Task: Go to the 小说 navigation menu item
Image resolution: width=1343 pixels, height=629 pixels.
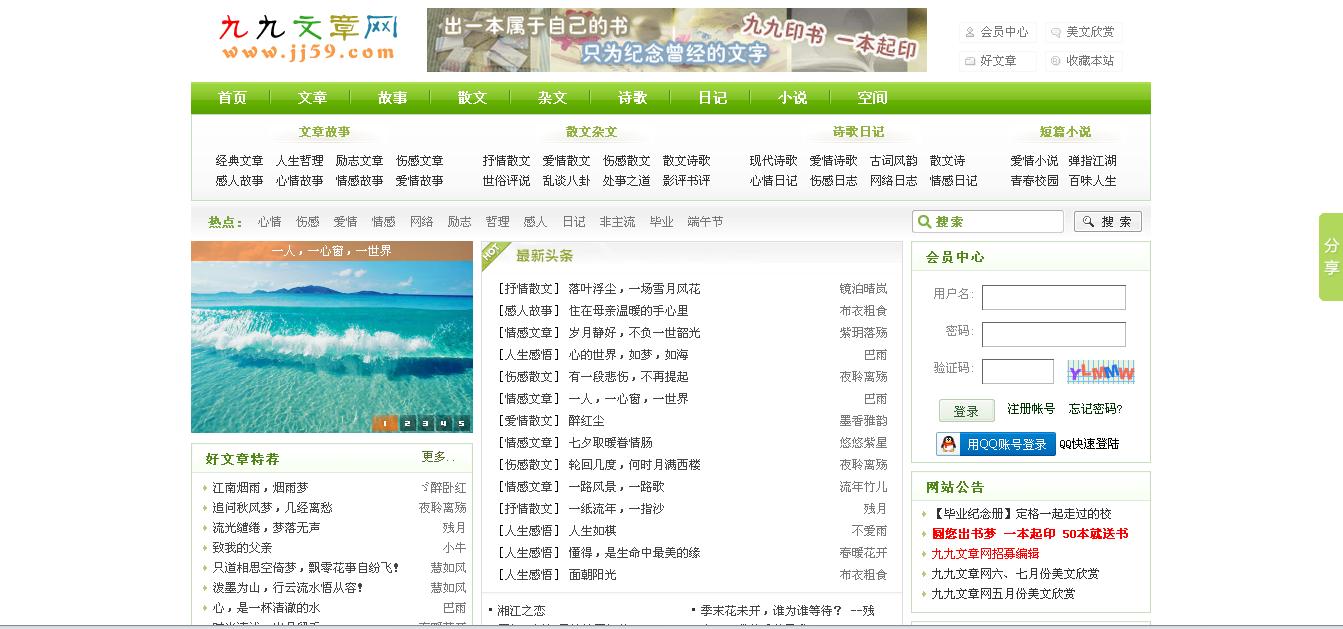Action: 792,98
